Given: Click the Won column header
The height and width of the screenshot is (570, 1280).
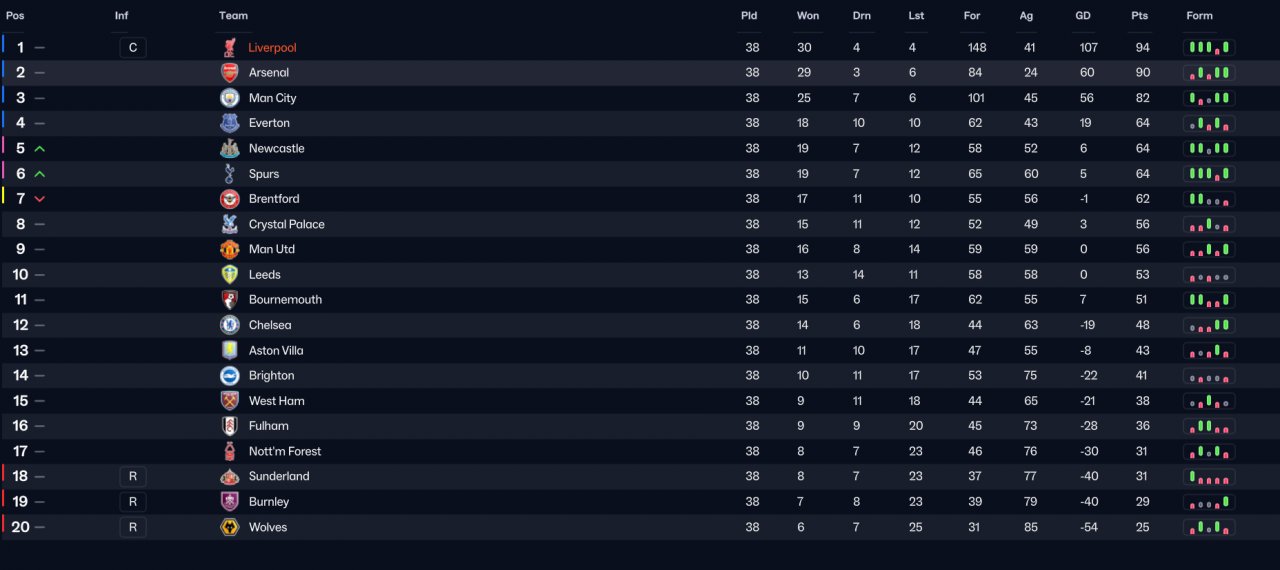Looking at the screenshot, I should tap(808, 15).
